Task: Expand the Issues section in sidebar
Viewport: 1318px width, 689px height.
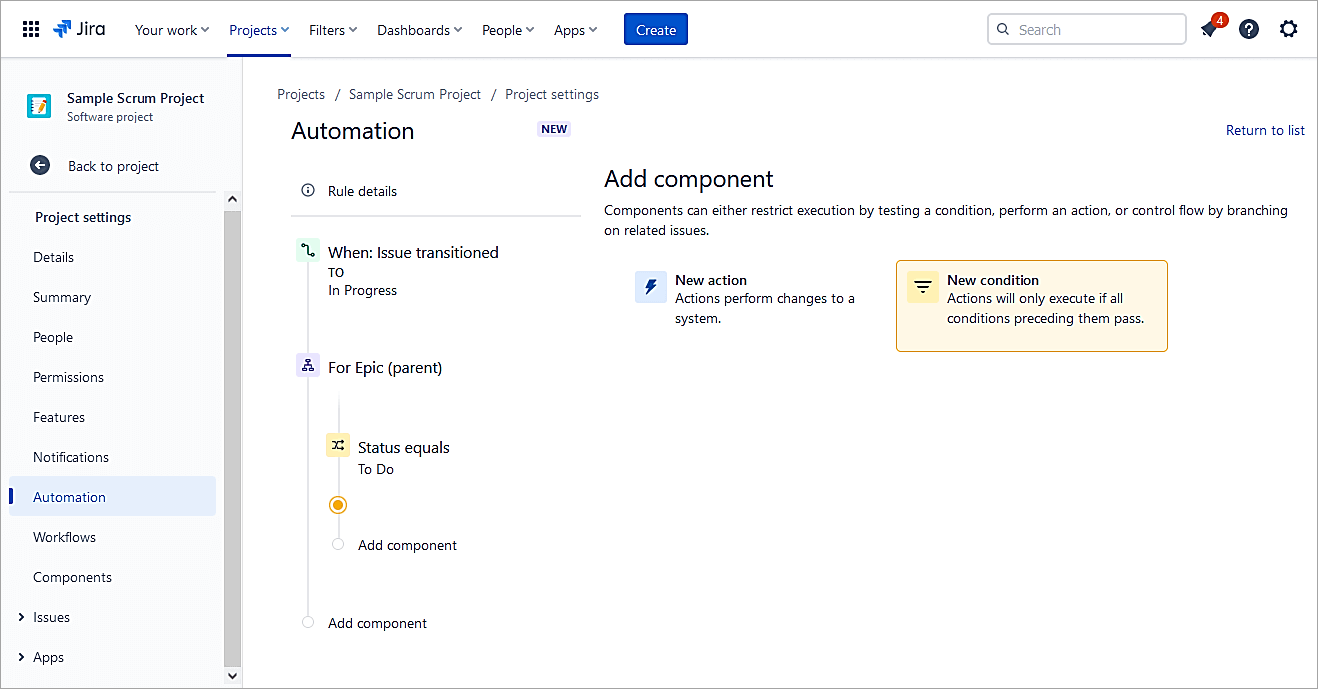Action: click(22, 617)
